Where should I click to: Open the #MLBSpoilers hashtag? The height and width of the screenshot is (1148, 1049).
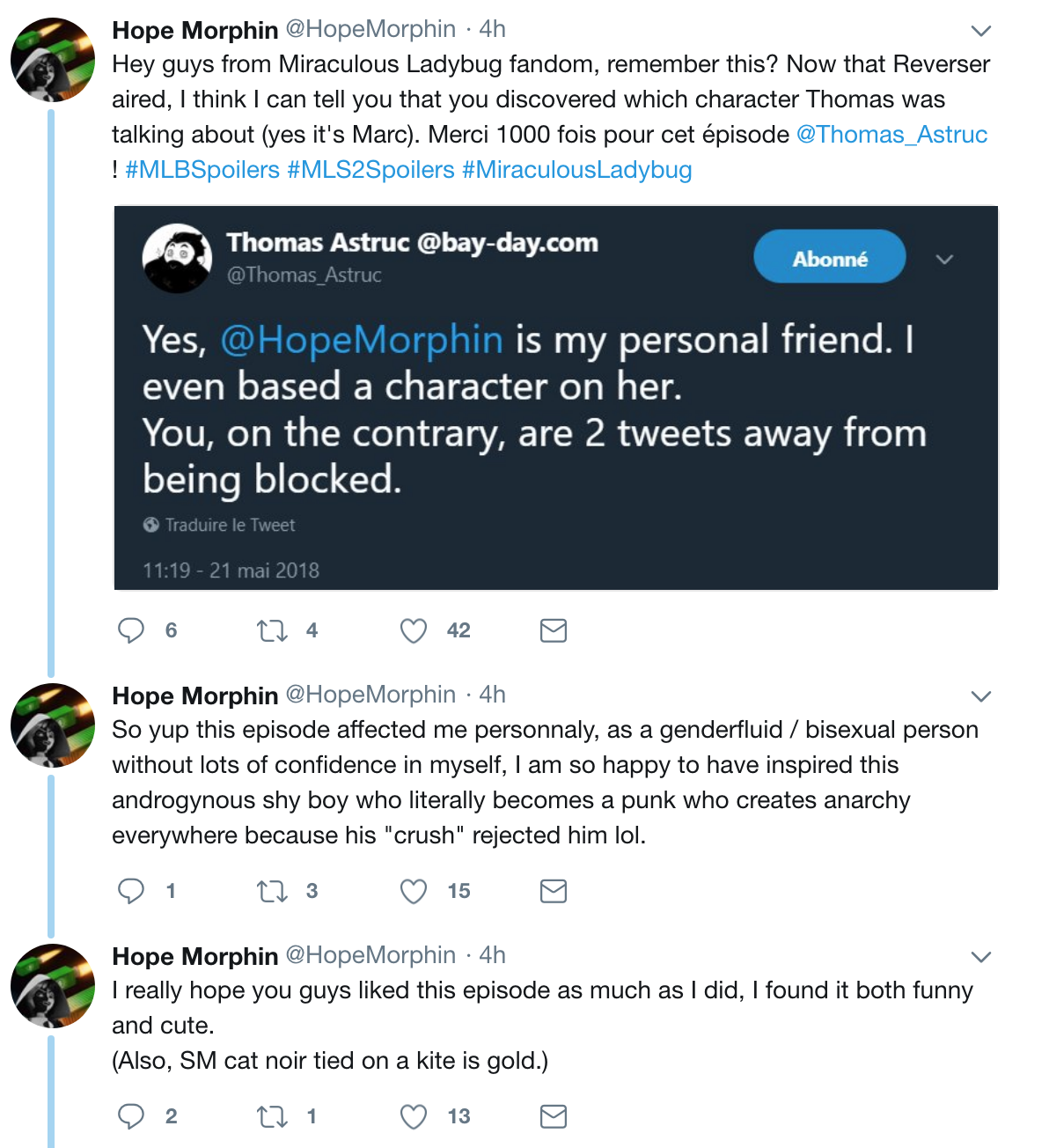[x=202, y=170]
